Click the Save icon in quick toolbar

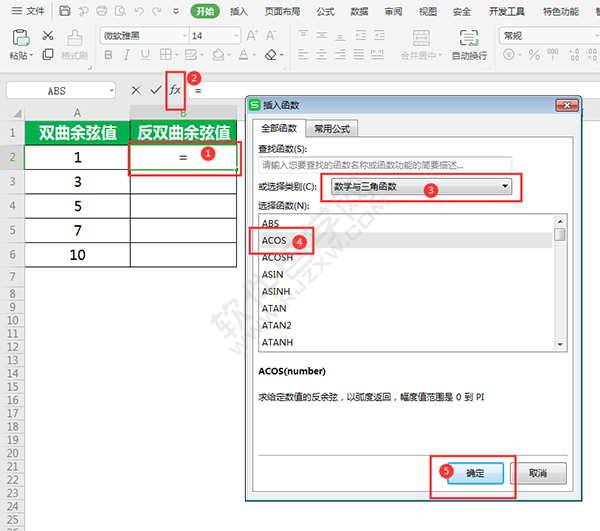tap(65, 12)
